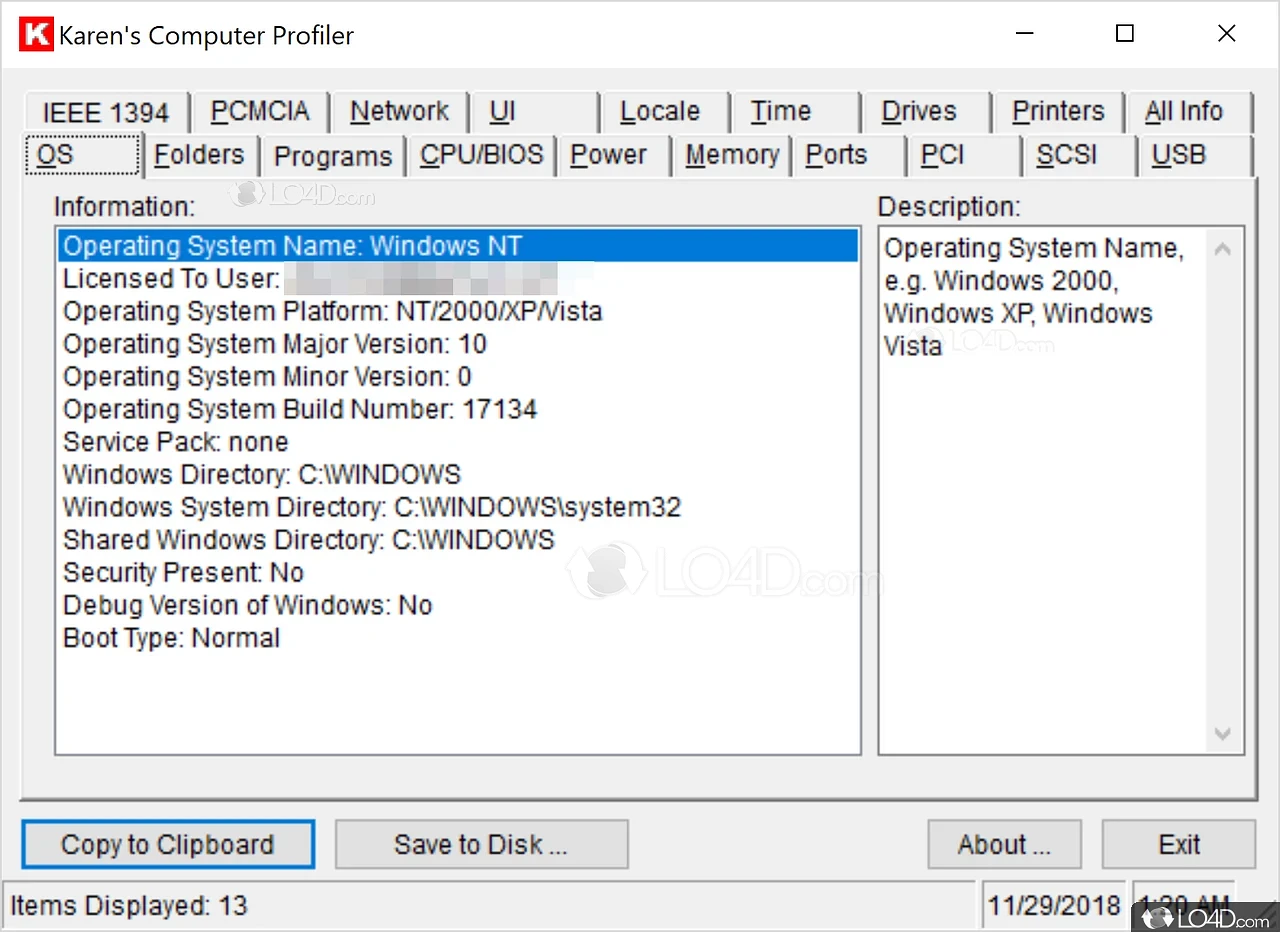Select the 'Boot Type: Normal' row

(458, 638)
